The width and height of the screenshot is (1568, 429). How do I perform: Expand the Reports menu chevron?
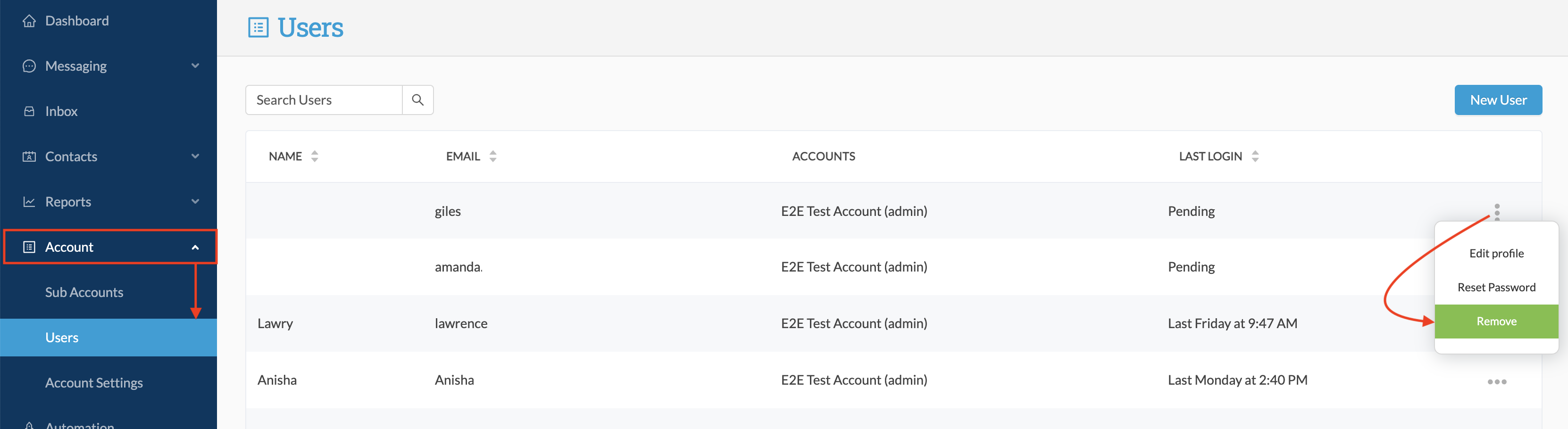coord(195,201)
